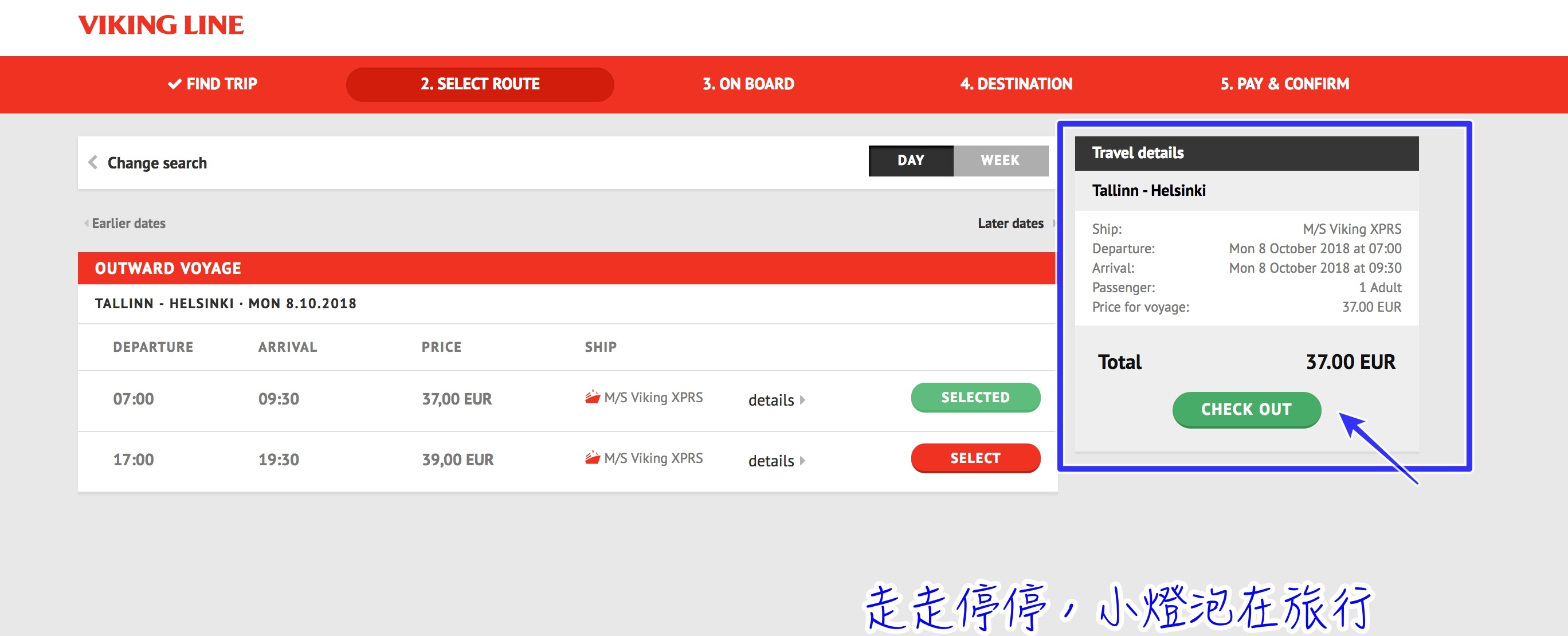Viewport: 1568px width, 636px height.
Task: Click the back chevron next to Change search
Action: coord(92,163)
